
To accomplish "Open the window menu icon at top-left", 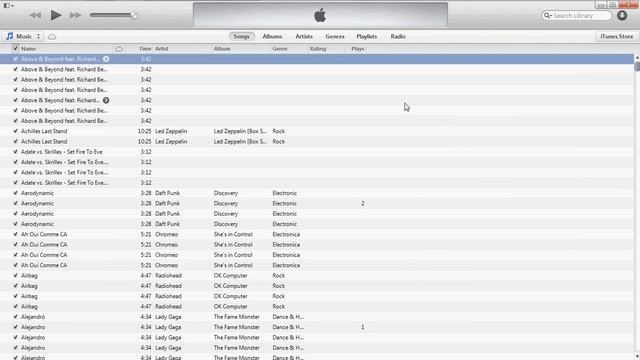I will click(8, 5).
